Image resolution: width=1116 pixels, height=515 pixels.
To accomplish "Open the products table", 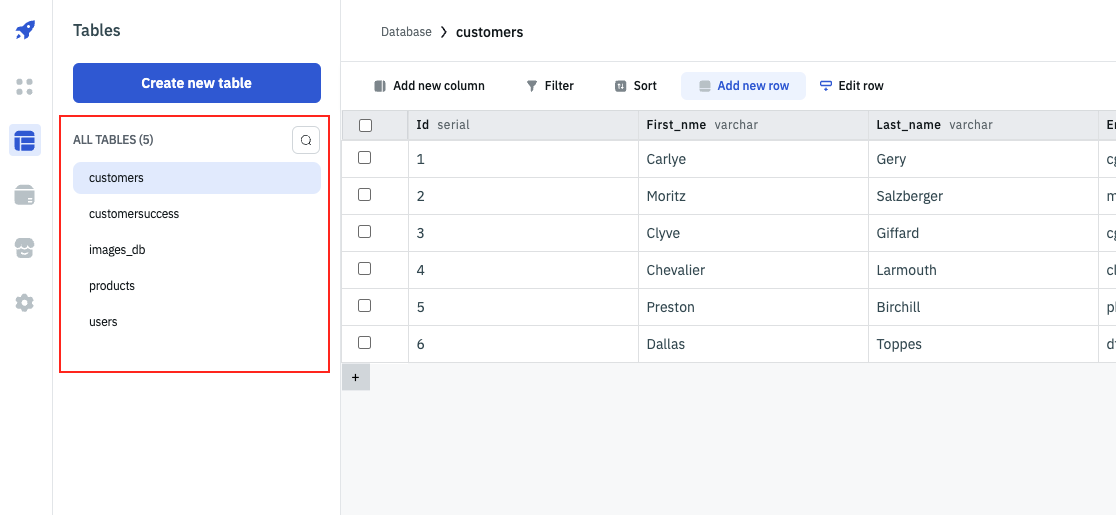I will [112, 286].
